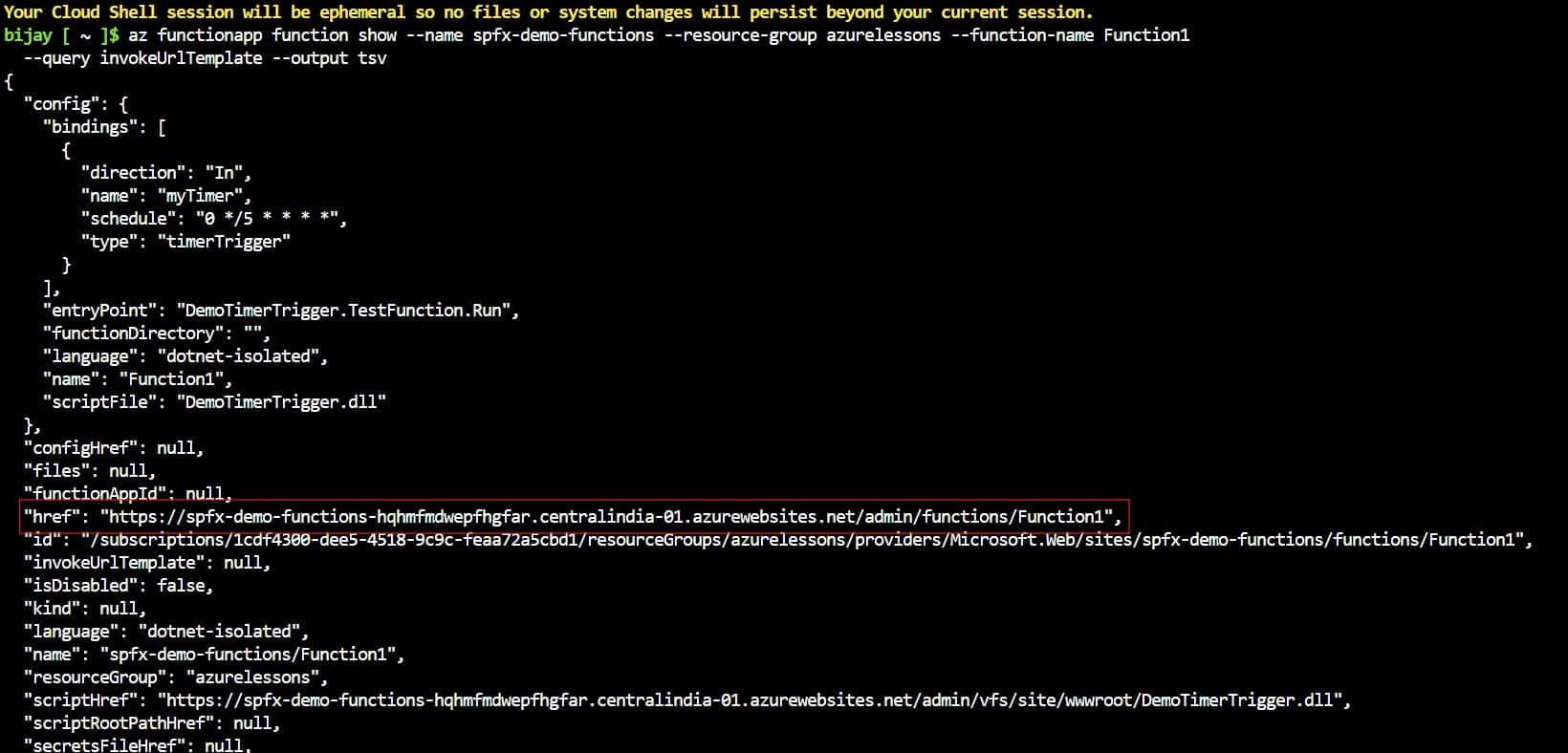Screen dimensions: 1568x753
Task: Select the "name": "spfx-demo-functions/Function1" line
Action: [x=214, y=655]
